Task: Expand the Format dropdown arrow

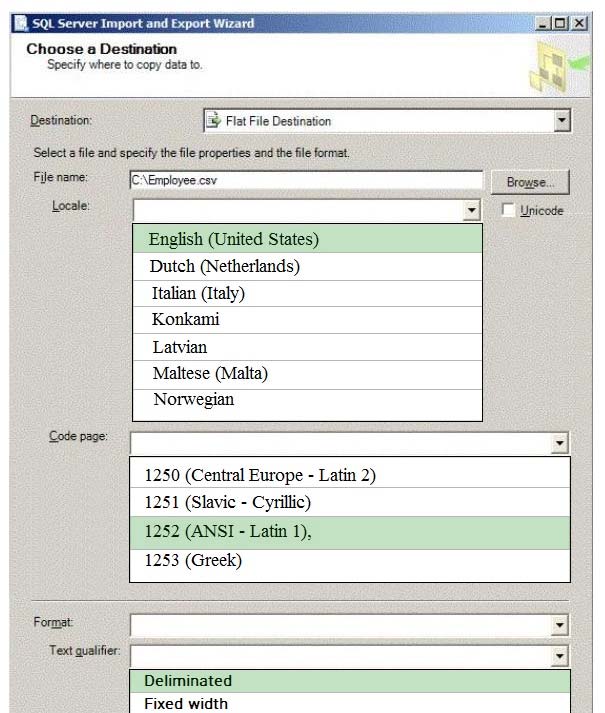Action: pos(560,625)
